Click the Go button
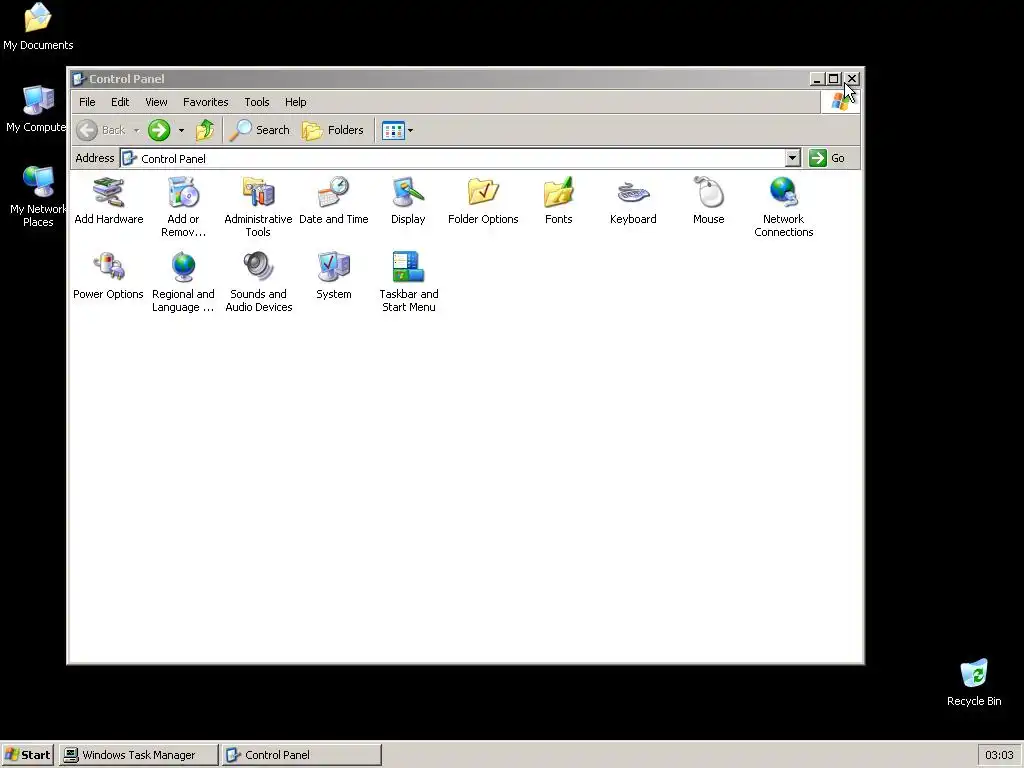Screen dimensions: 1024x768 [x=827, y=158]
